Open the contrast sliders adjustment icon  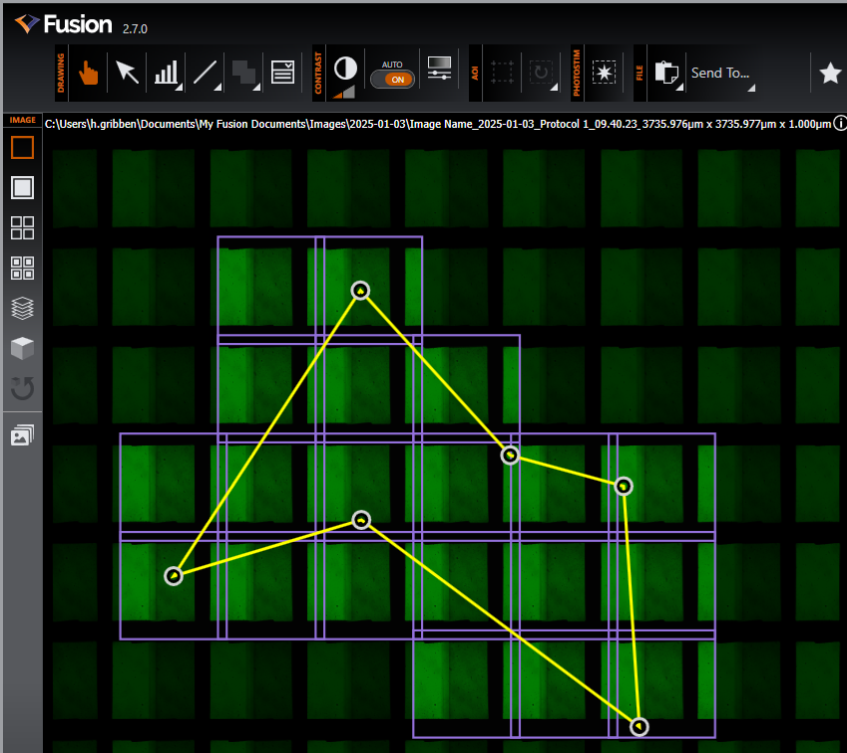(x=439, y=68)
